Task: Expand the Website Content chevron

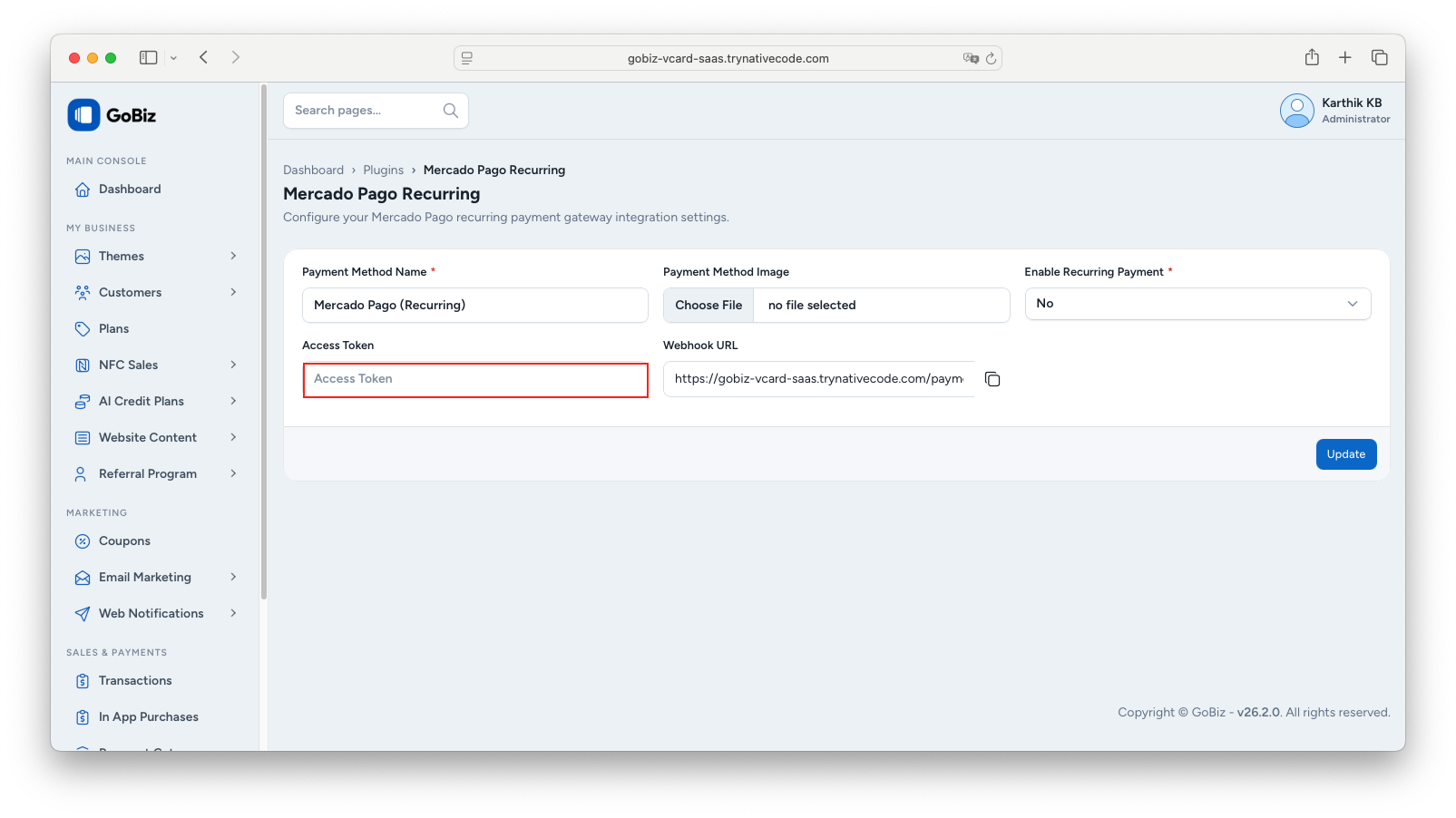Action: (x=233, y=438)
